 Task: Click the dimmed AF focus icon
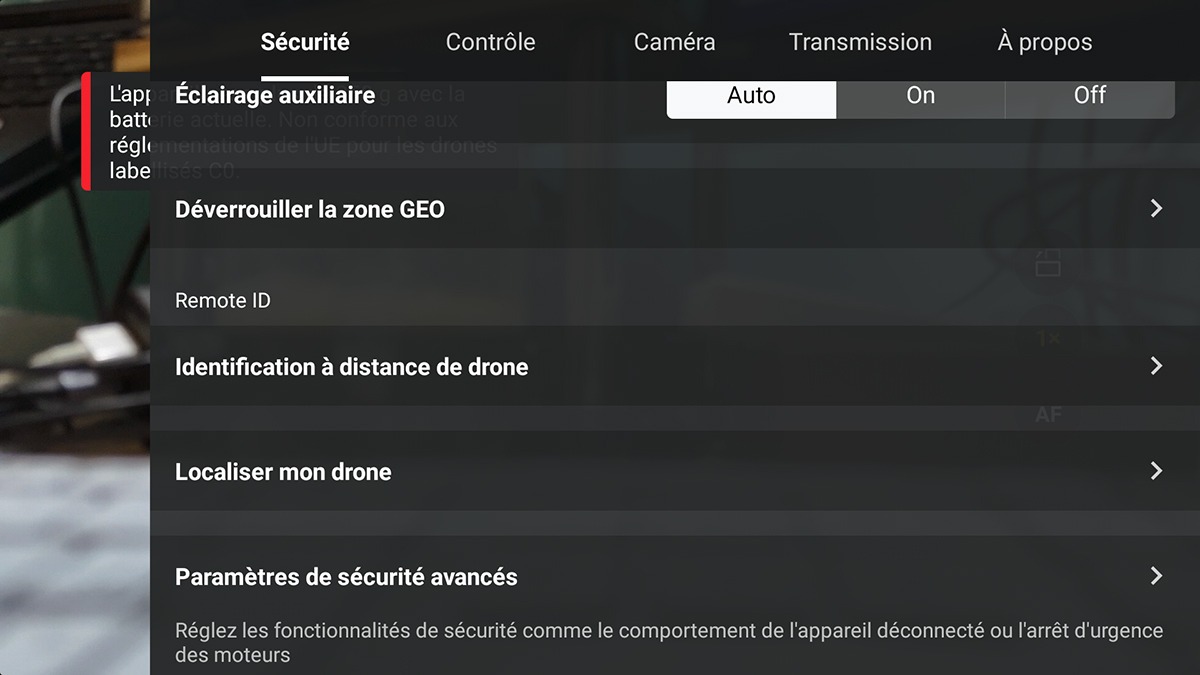click(x=1048, y=414)
